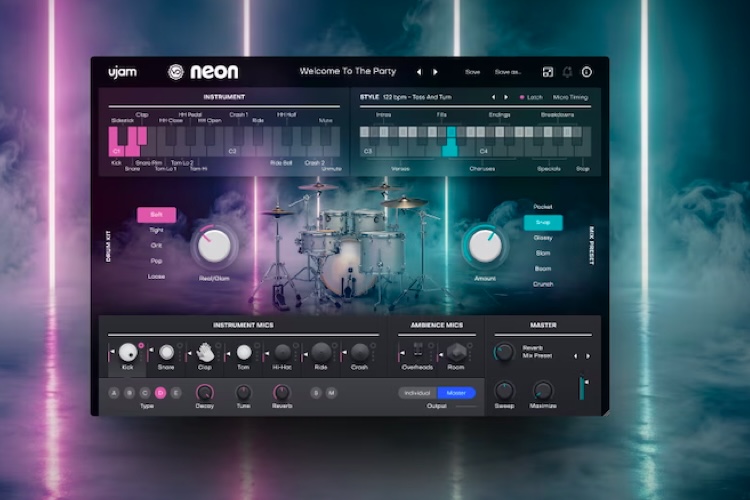Select previous Reverb Mix Preset arrow
Screen dimensions: 750x500
click(x=575, y=356)
